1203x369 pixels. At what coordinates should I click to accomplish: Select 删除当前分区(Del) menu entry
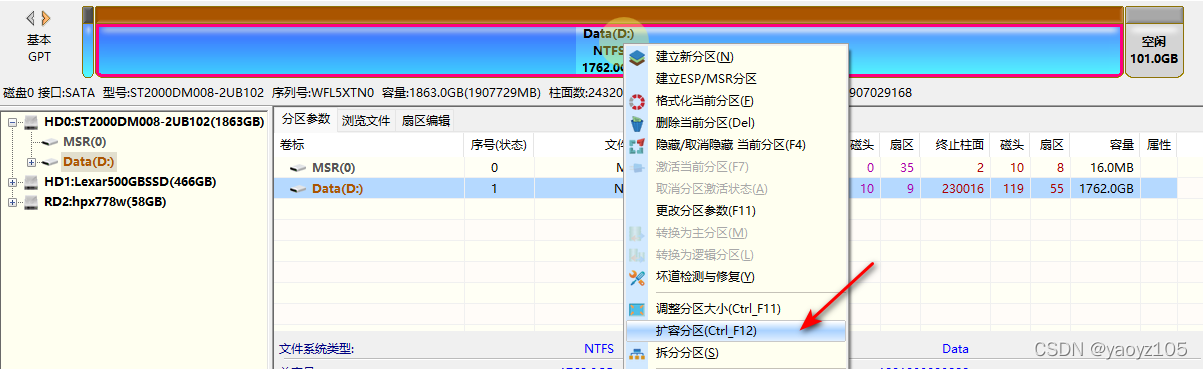click(735, 123)
